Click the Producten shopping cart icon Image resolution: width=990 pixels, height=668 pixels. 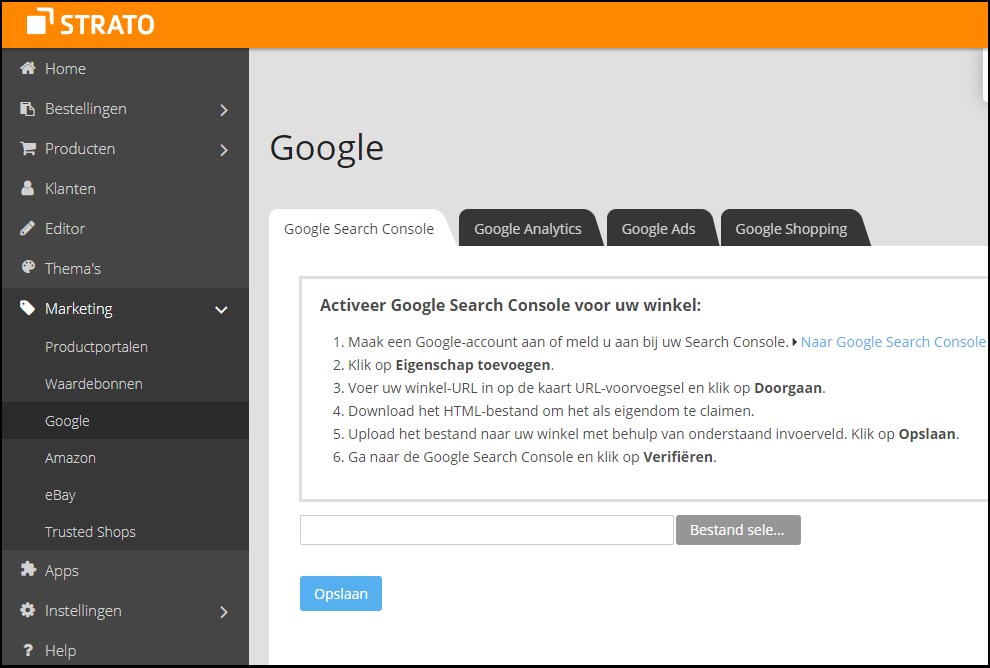[27, 148]
